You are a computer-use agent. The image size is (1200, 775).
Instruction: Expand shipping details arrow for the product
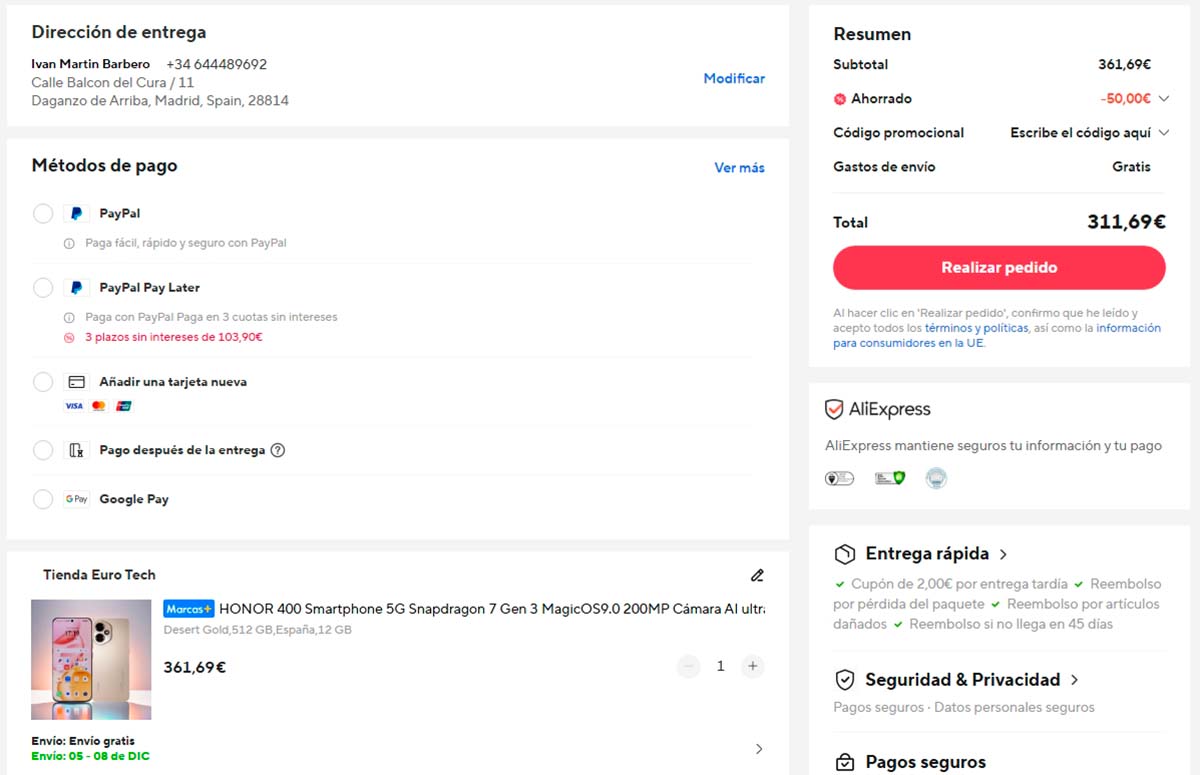(x=759, y=748)
